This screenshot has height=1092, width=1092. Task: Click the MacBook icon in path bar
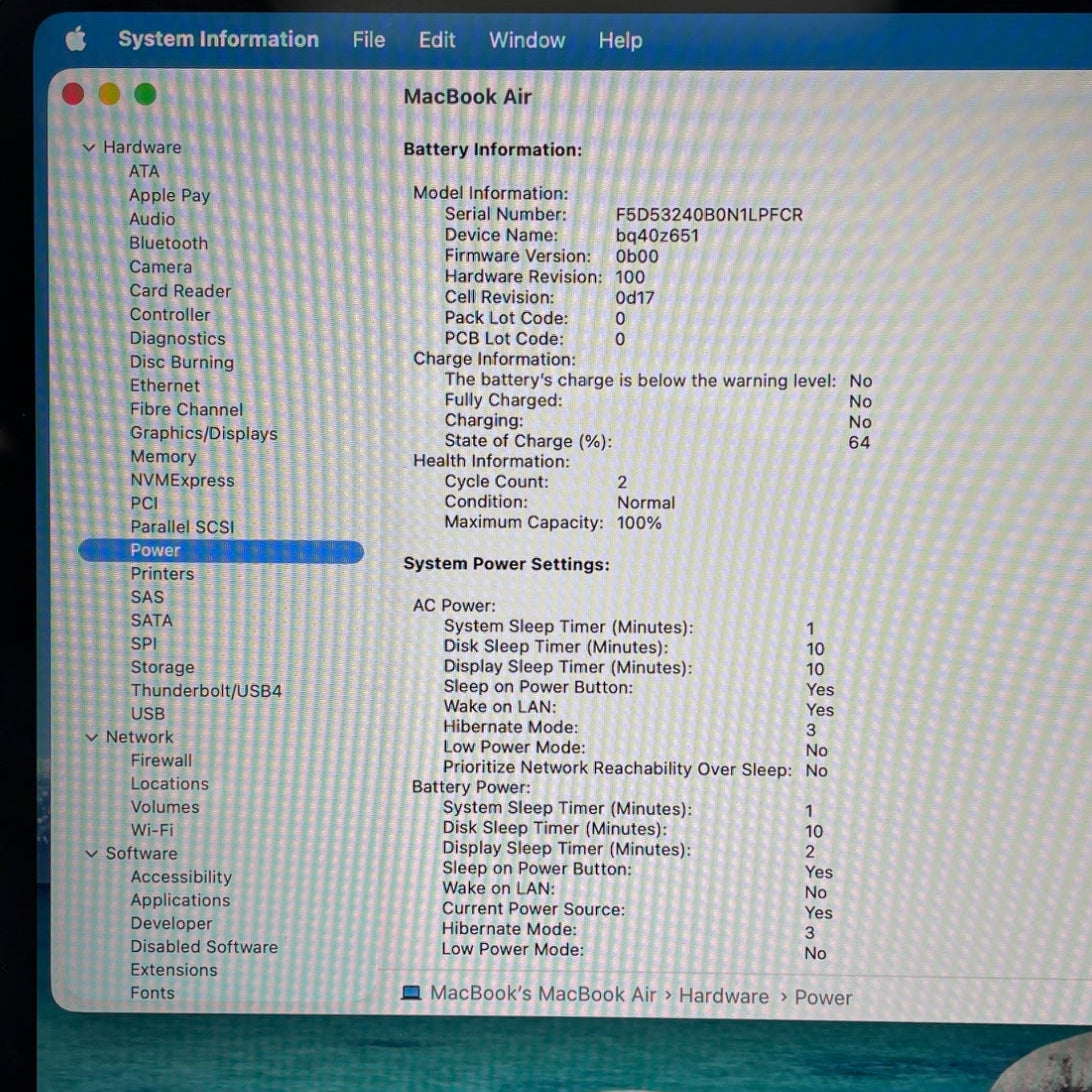(x=411, y=994)
